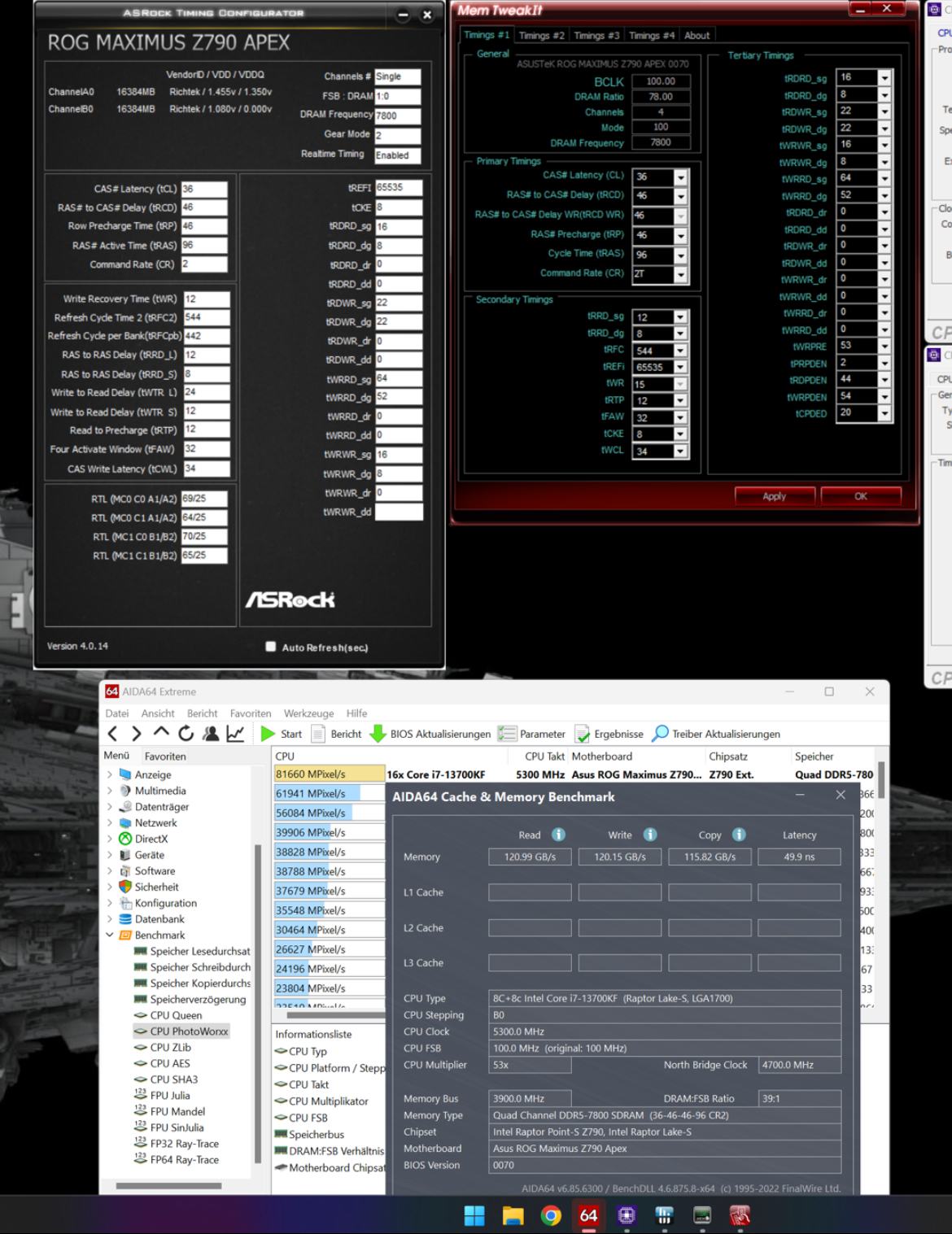This screenshot has height=1234, width=952.
Task: Minimize the ASRock Timing Configurator window
Action: point(403,15)
